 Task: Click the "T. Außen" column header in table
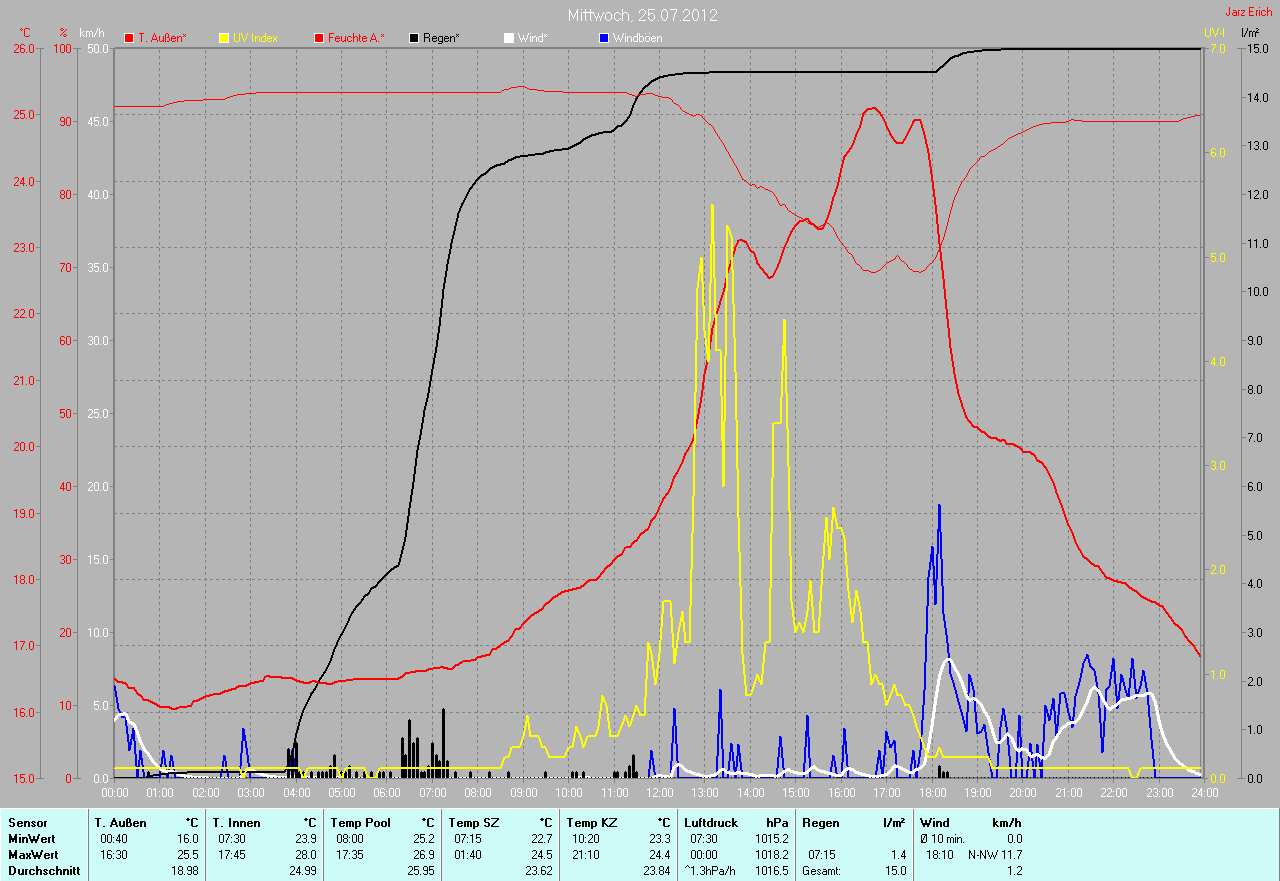click(x=121, y=823)
